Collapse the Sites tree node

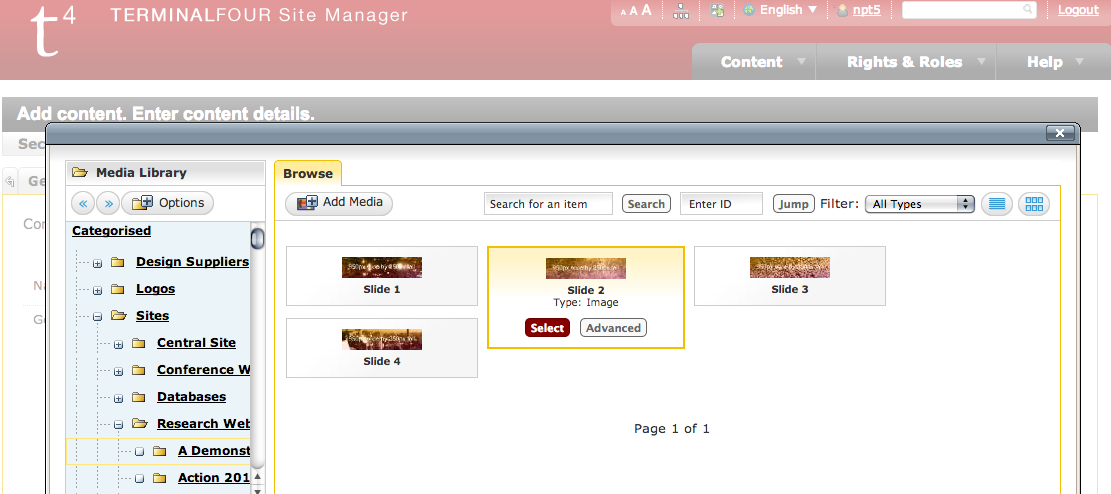tap(97, 317)
